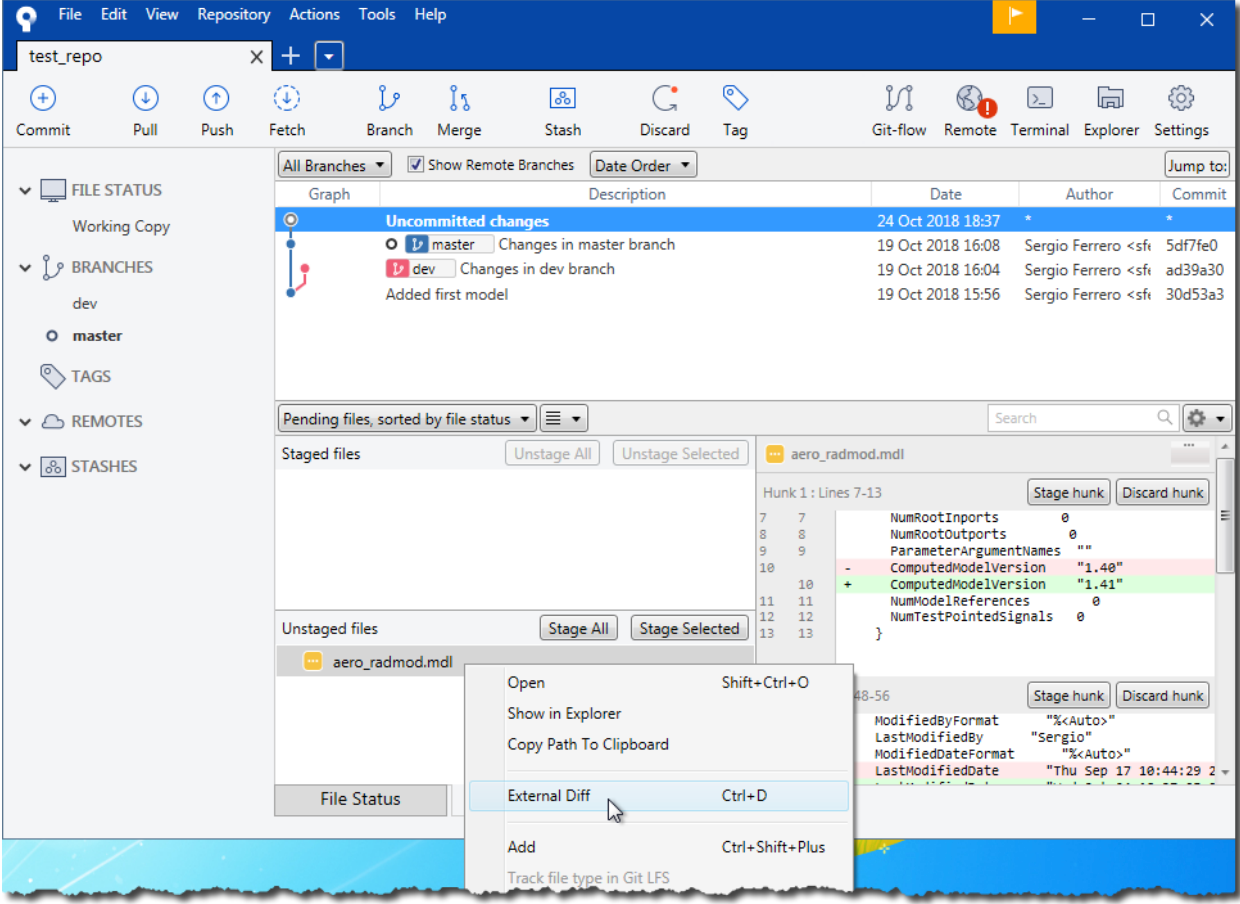Expand the STASHES section
The image size is (1240, 904).
[x=25, y=467]
